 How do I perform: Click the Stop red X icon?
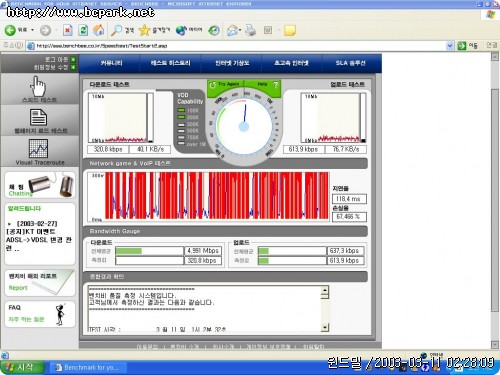click(x=67, y=30)
